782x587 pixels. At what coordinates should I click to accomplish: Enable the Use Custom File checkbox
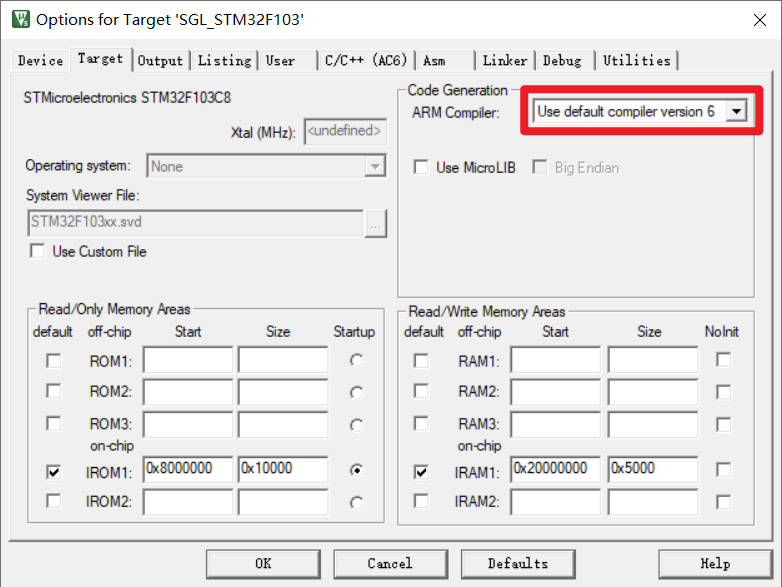click(x=38, y=251)
